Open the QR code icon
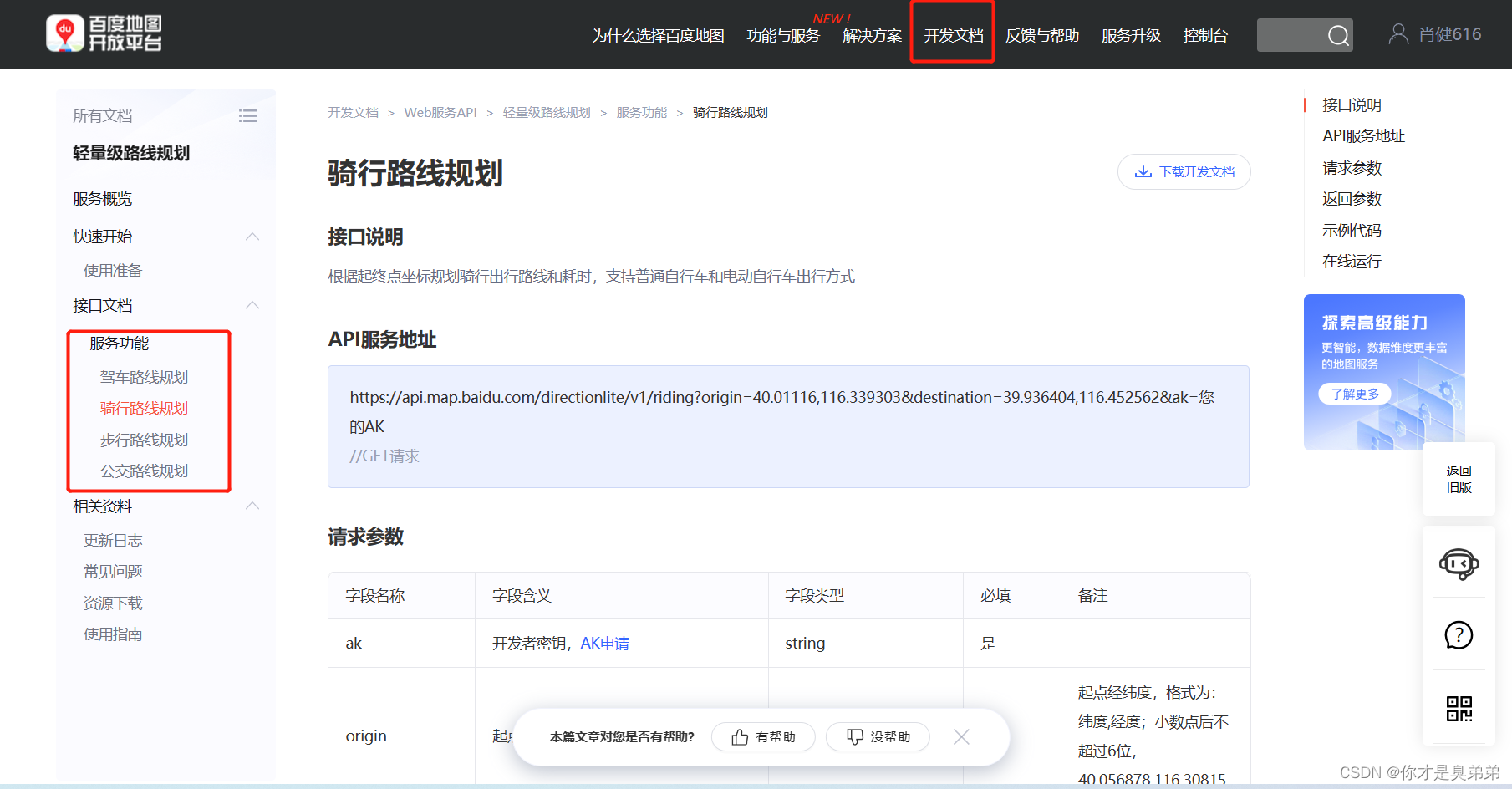1512x789 pixels. (x=1459, y=709)
